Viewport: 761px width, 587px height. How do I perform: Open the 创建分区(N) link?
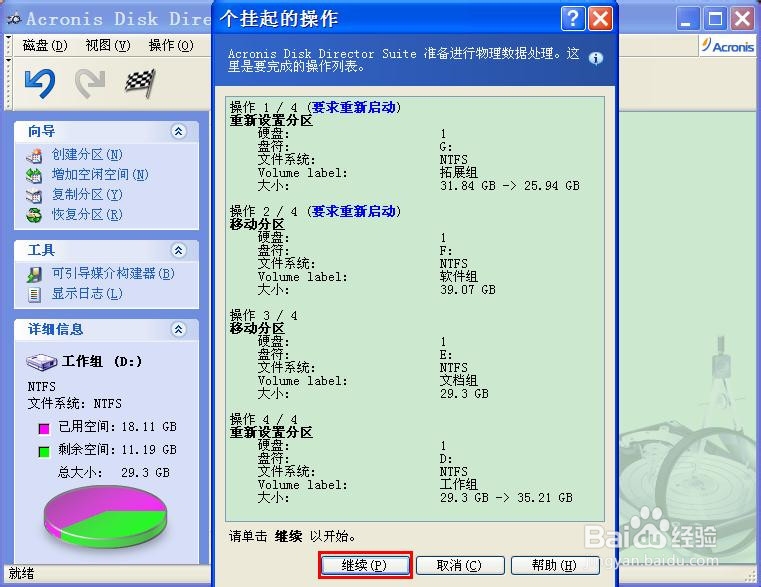tap(87, 155)
